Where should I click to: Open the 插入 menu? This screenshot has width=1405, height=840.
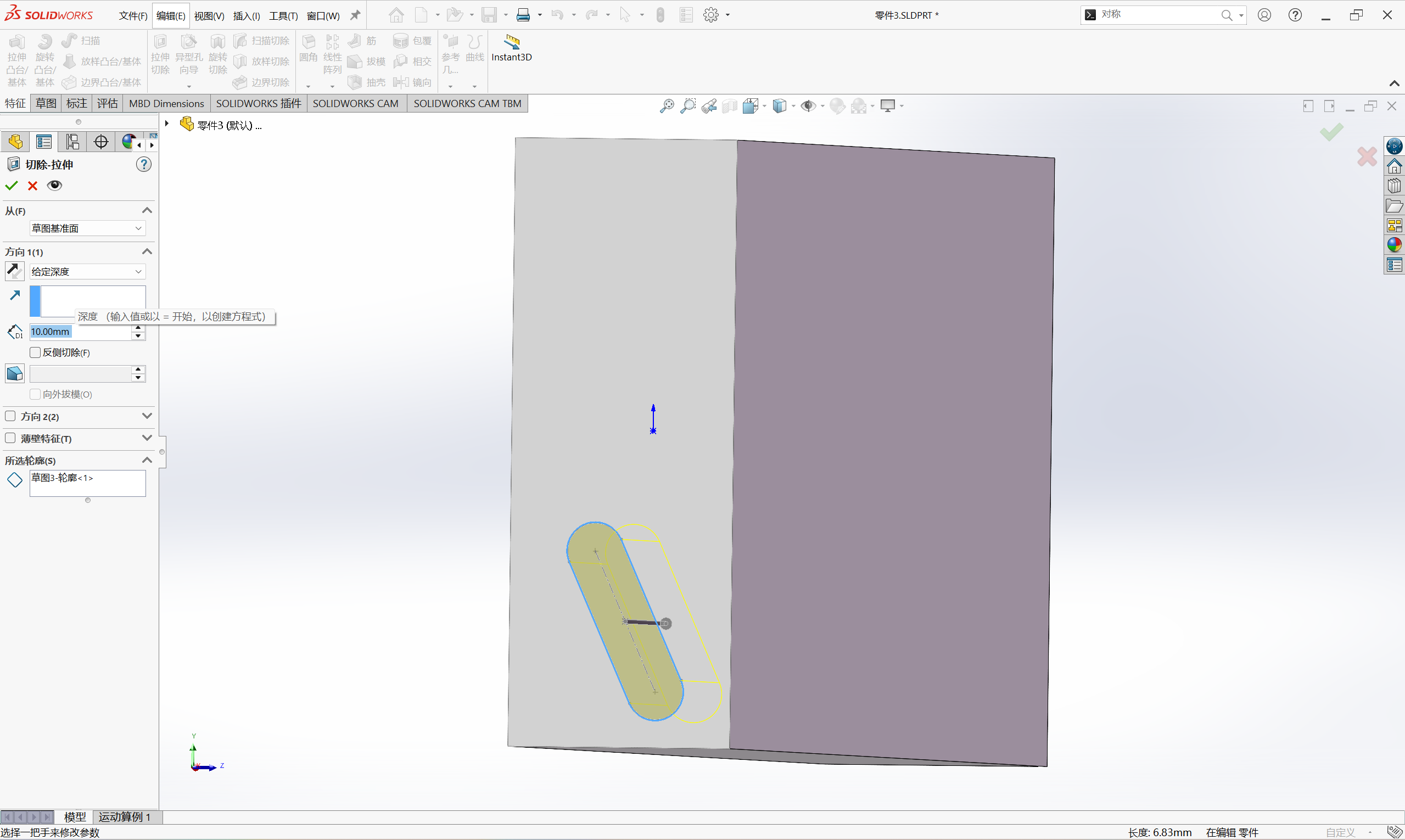point(246,16)
